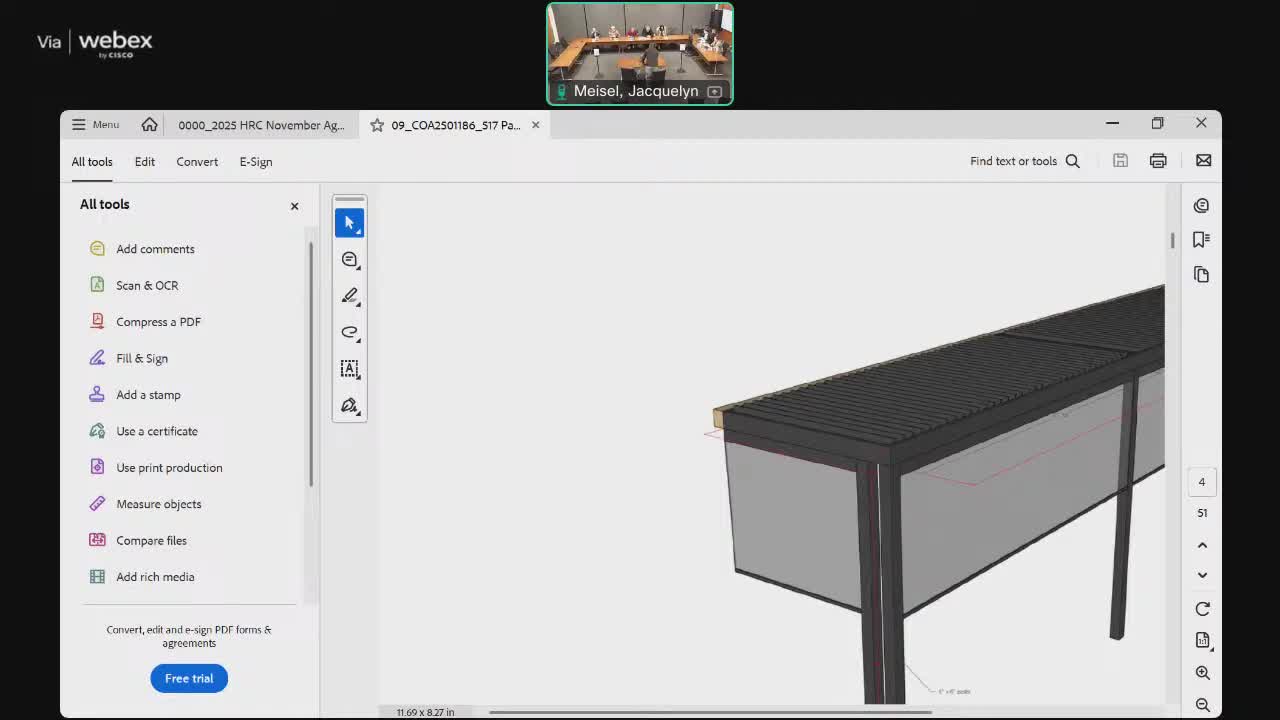Click the search magnifier icon
Screen dimensions: 1280x720
pyautogui.click(x=1073, y=161)
